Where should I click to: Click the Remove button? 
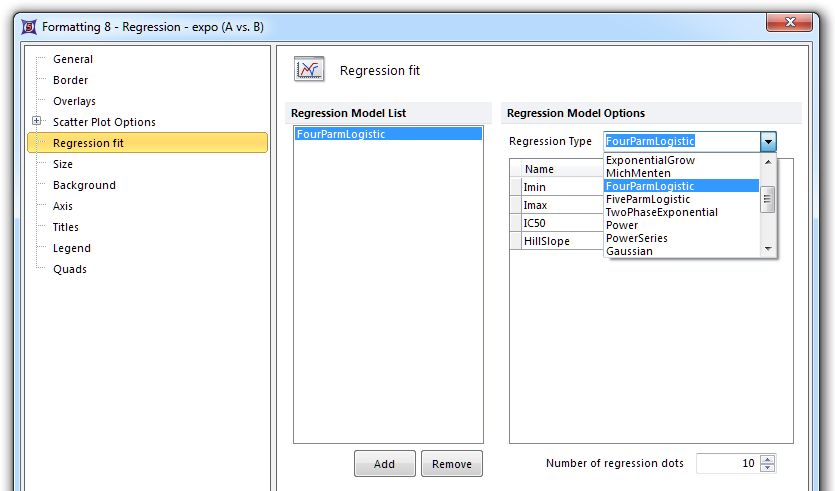click(452, 464)
